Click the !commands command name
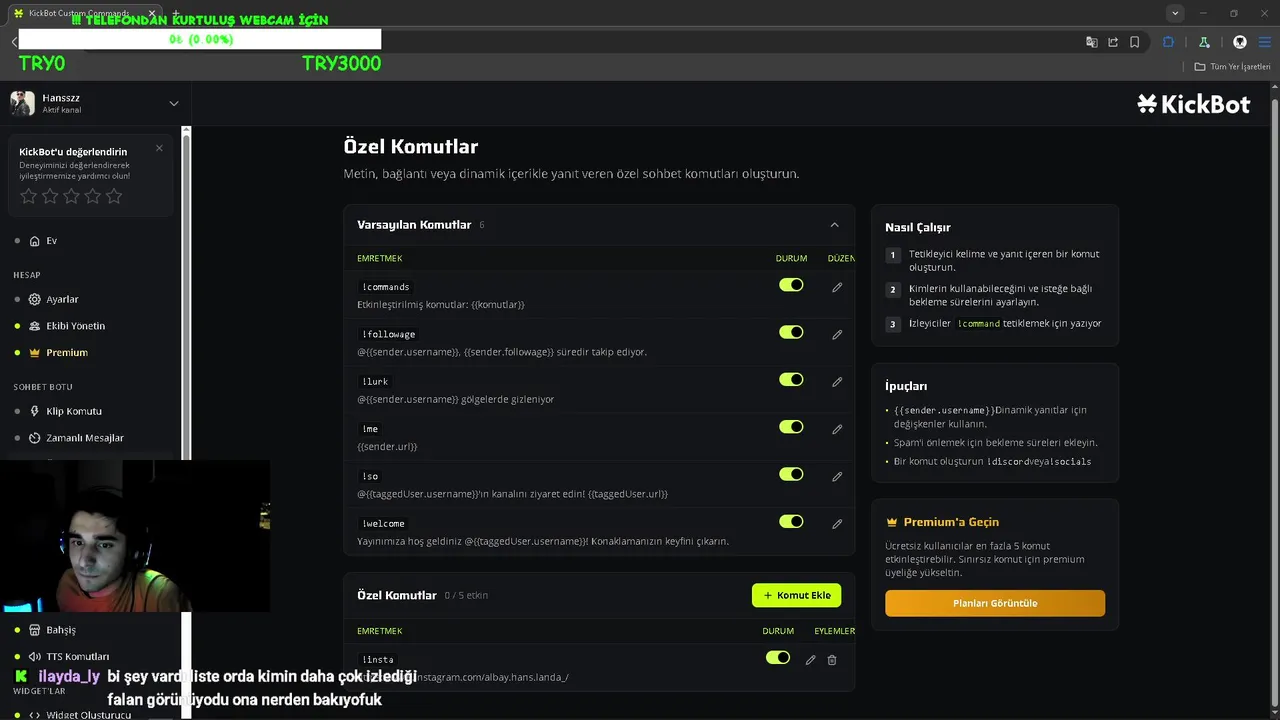1280x720 pixels. tap(386, 287)
